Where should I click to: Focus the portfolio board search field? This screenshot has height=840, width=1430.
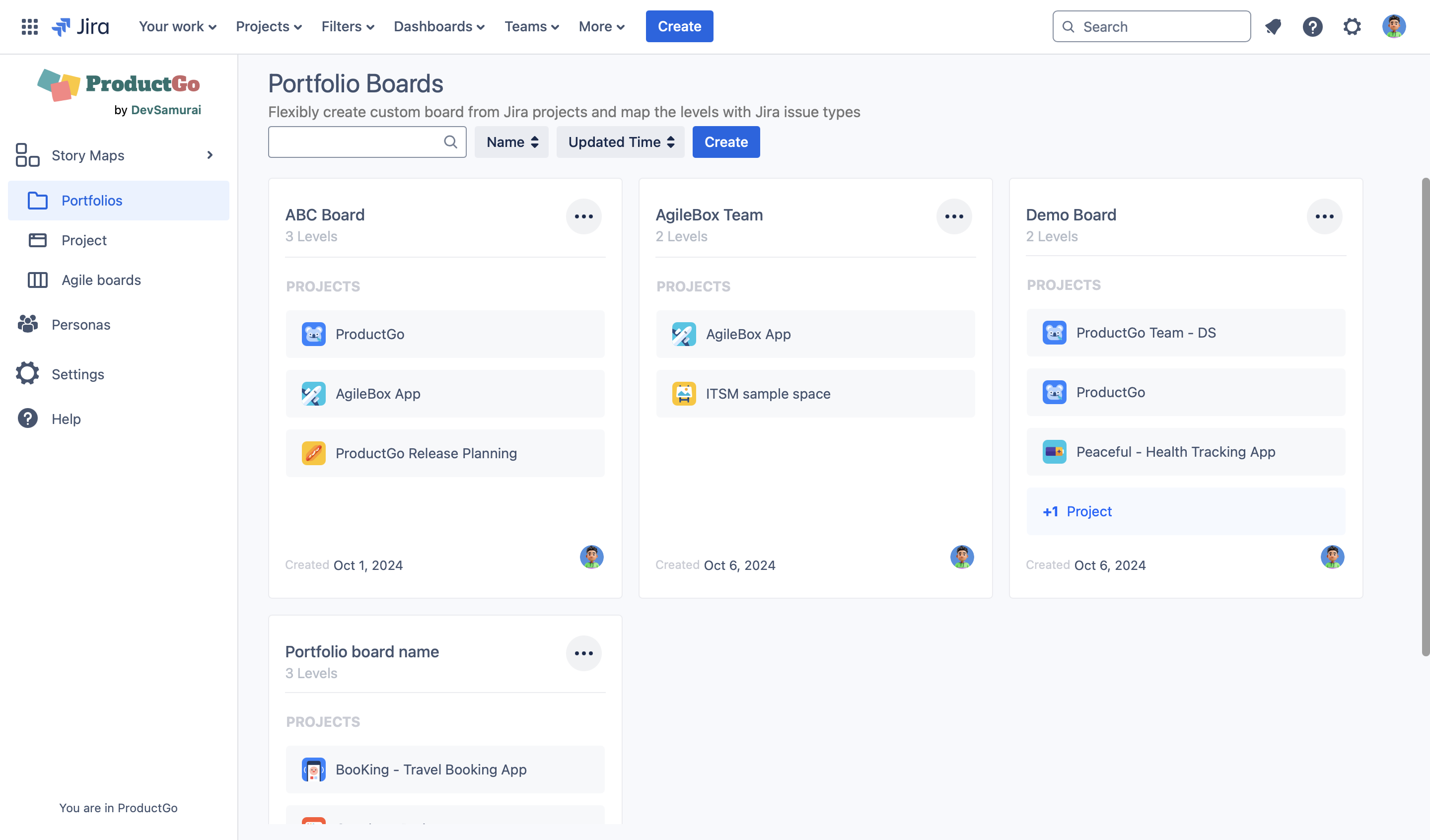coord(367,142)
